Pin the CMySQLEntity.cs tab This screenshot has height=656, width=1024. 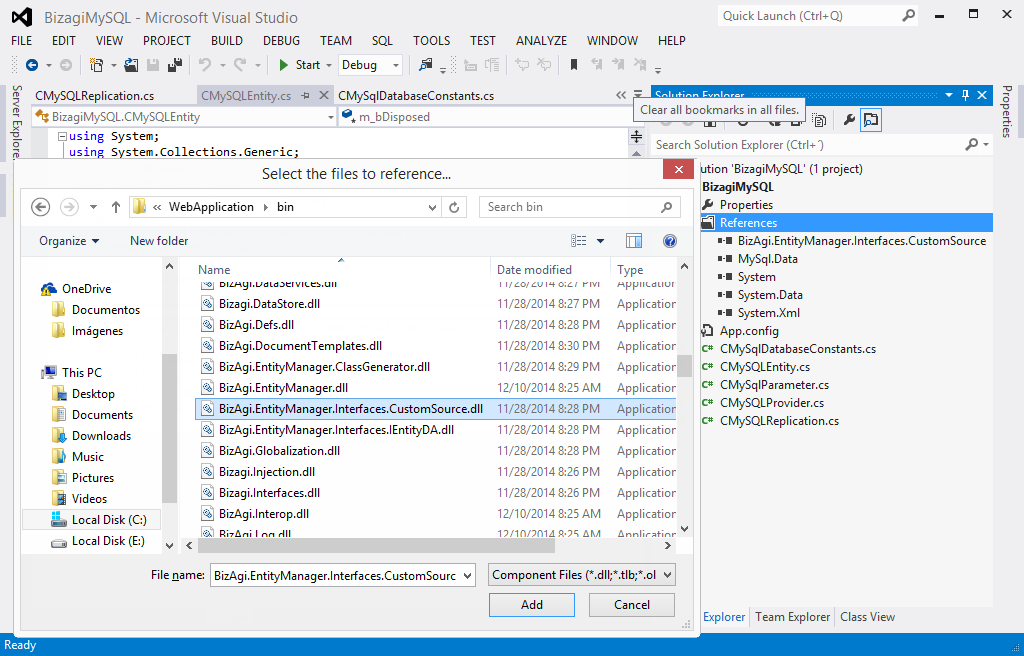(x=305, y=95)
